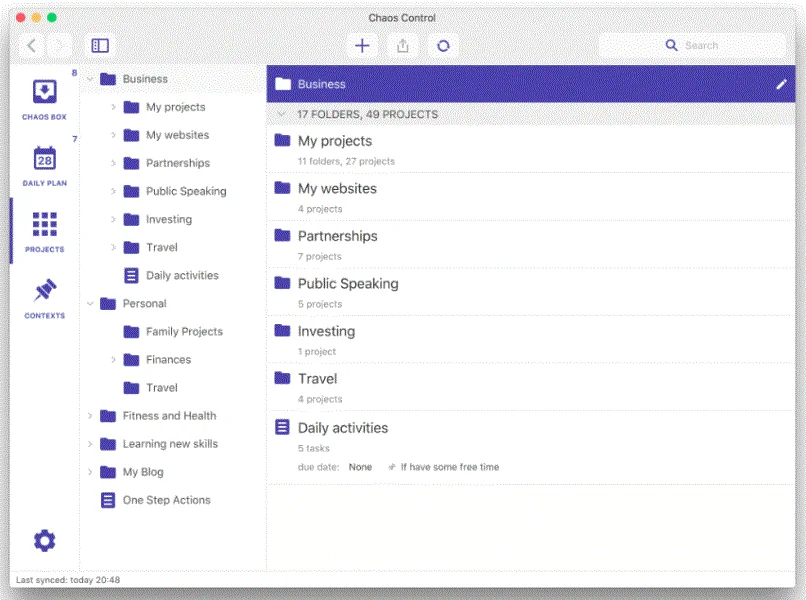Open Investing row in main list
Viewport: 806px width, 600px height.
(530, 339)
